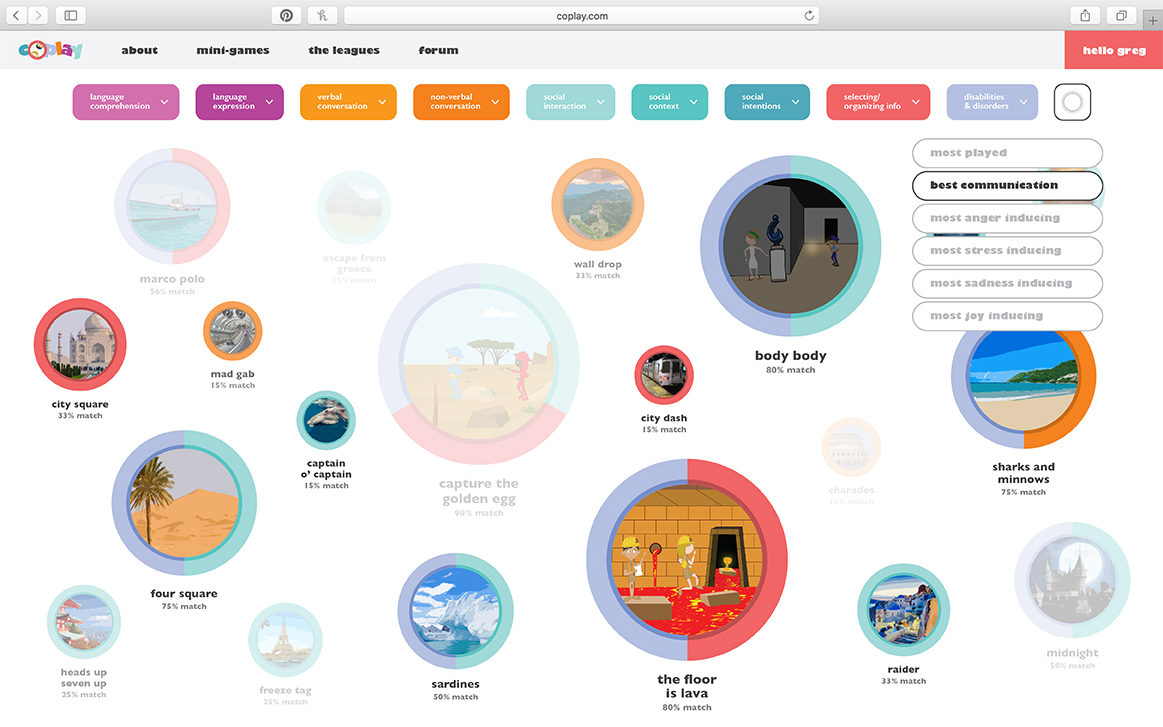
Task: Open the floor is lava game bubble
Action: [x=687, y=559]
